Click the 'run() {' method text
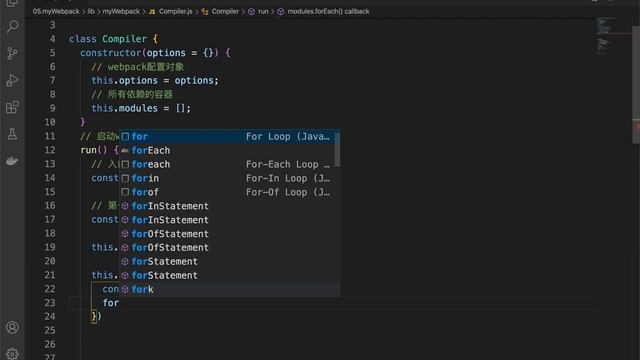The width and height of the screenshot is (640, 360). 100,150
